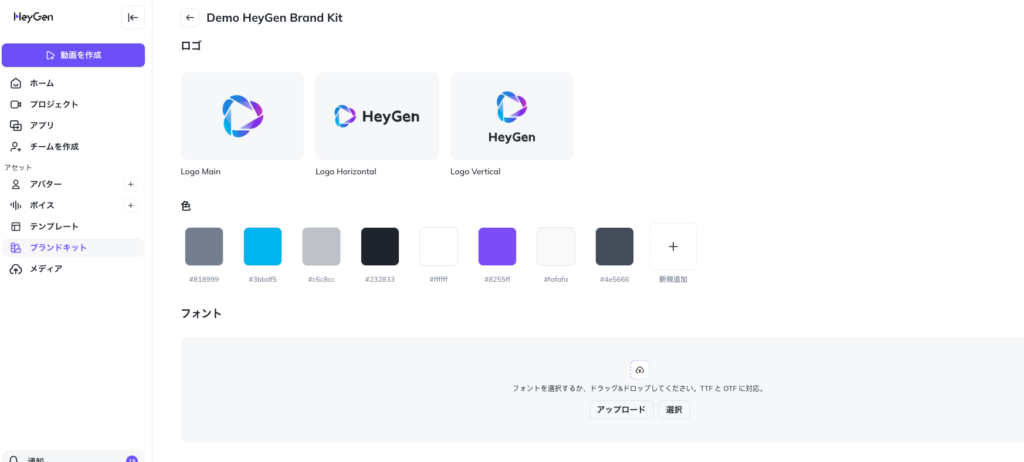Click the add-person icon next to チームを作成
The image size is (1024, 462).
pyautogui.click(x=16, y=146)
